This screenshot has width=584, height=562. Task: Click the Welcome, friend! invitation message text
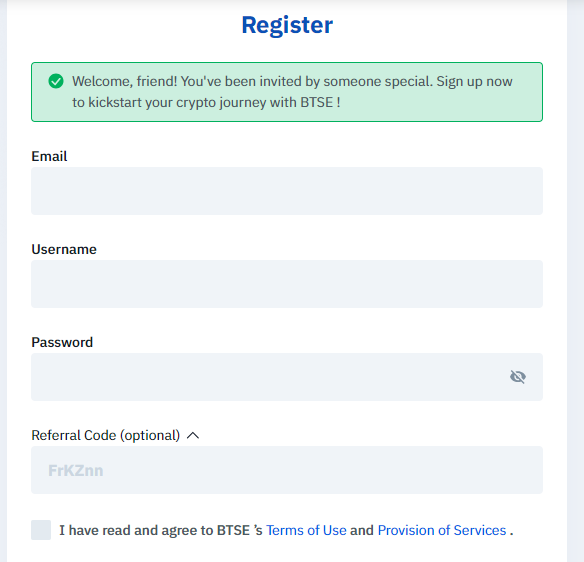[292, 92]
